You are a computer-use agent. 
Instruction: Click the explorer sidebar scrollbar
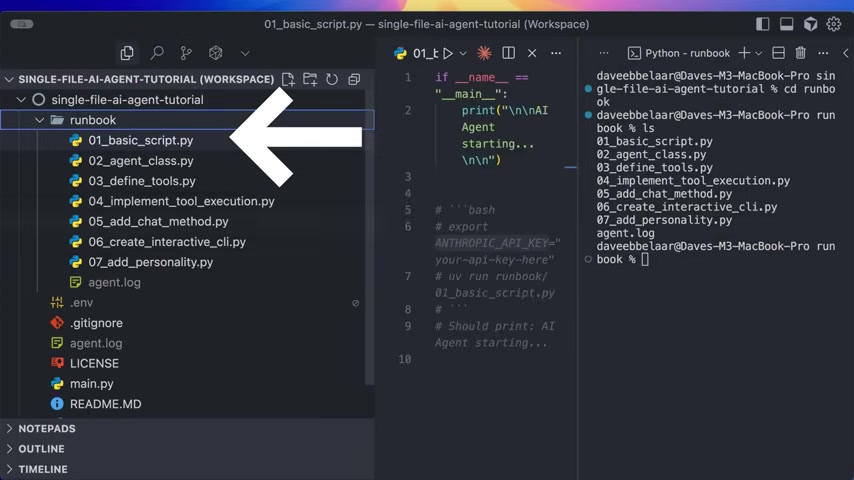point(370,237)
